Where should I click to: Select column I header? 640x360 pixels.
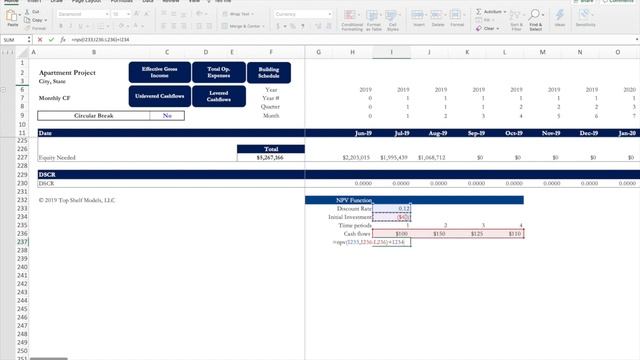[391, 52]
